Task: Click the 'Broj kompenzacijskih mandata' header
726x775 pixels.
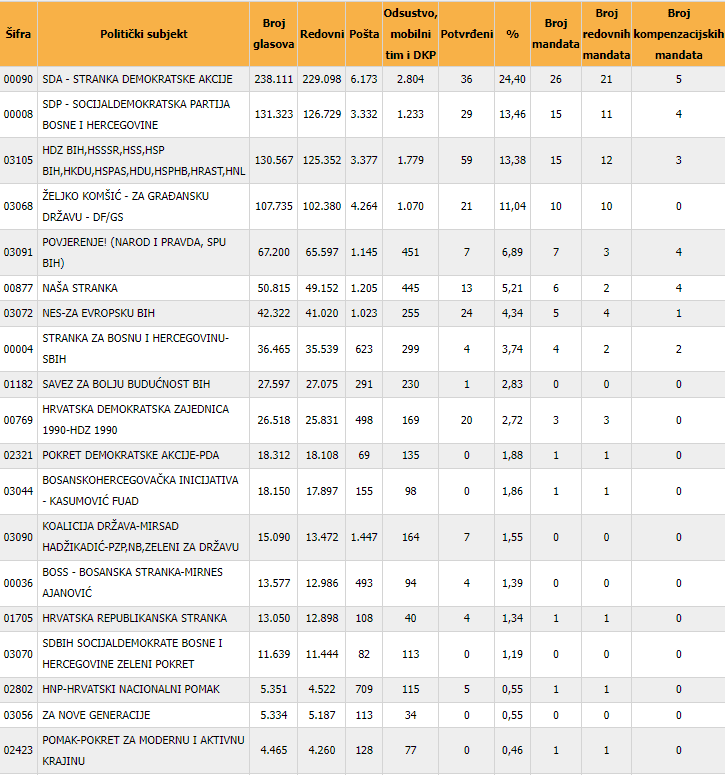Action: (679, 34)
